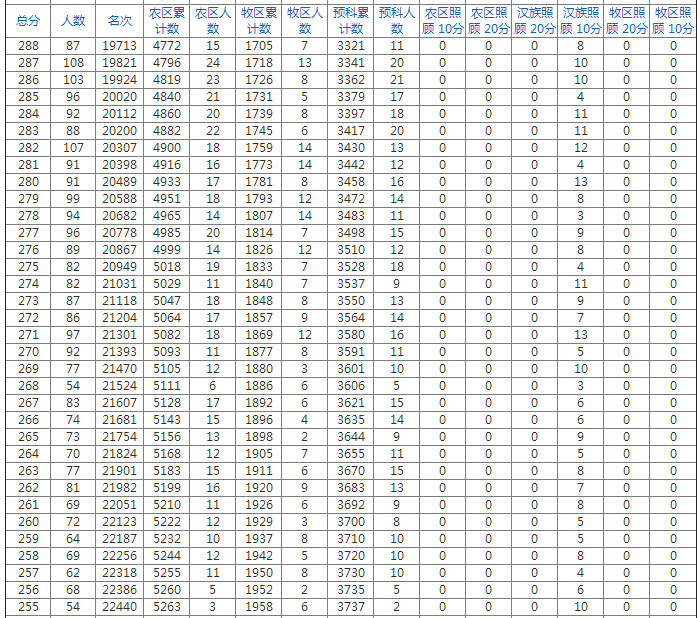
Task: Click the 农区照顾 20分 header link
Action: coord(488,20)
